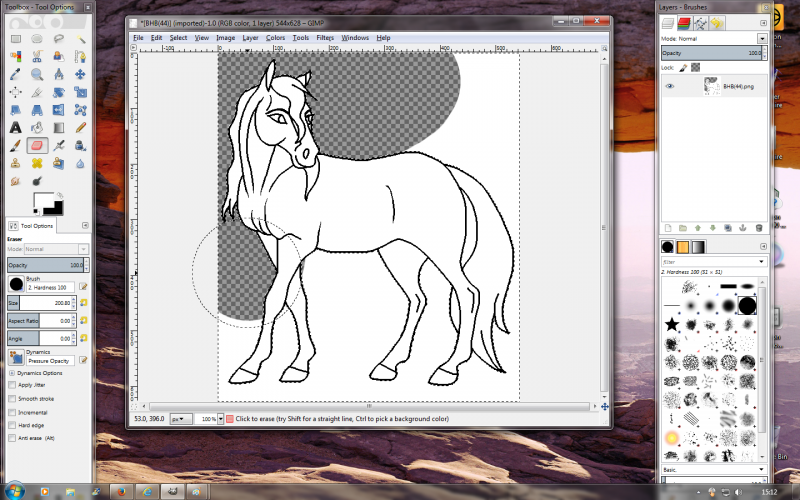Enable the Smooth stroke checkbox

(12, 398)
